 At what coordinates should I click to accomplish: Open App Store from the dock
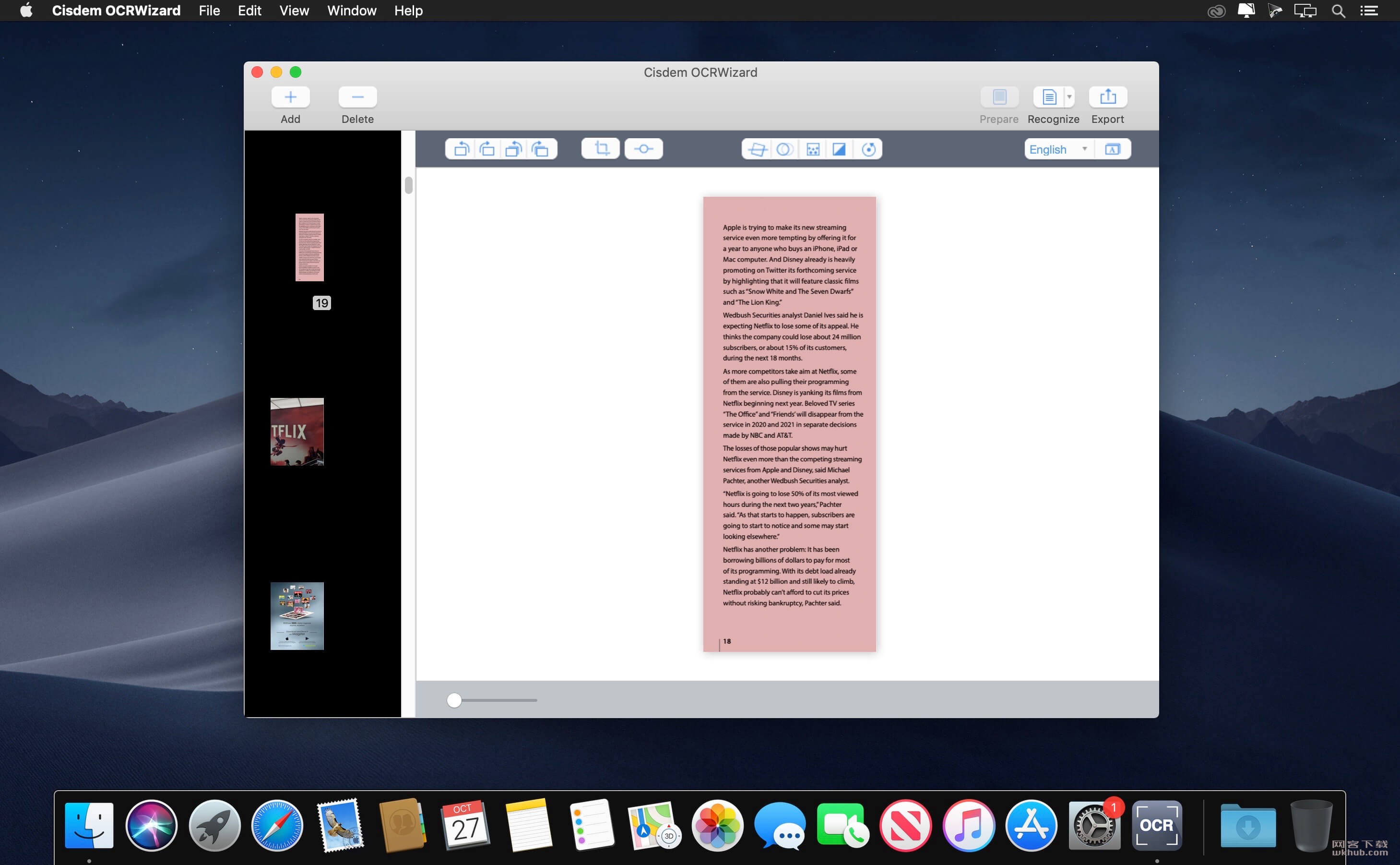[x=1031, y=826]
